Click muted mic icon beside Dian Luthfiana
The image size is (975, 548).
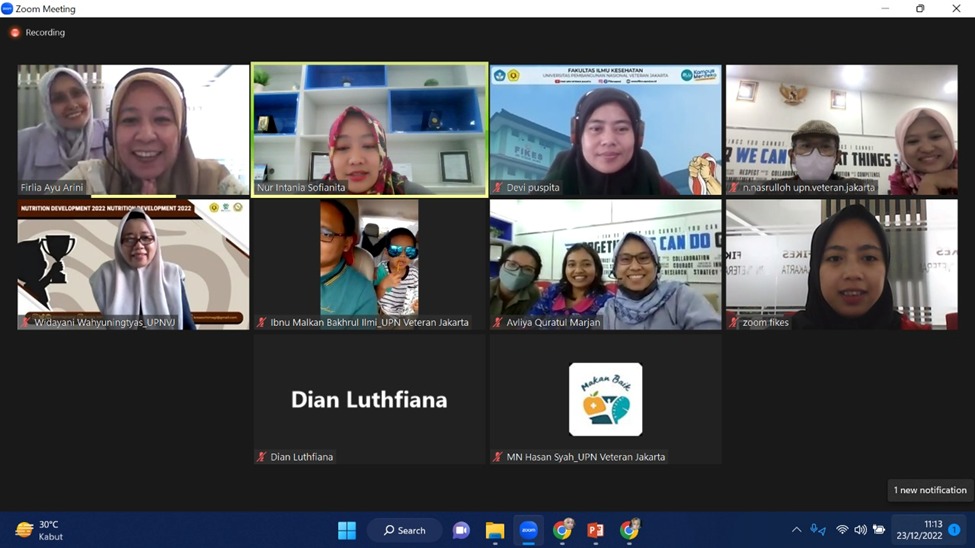(262, 457)
